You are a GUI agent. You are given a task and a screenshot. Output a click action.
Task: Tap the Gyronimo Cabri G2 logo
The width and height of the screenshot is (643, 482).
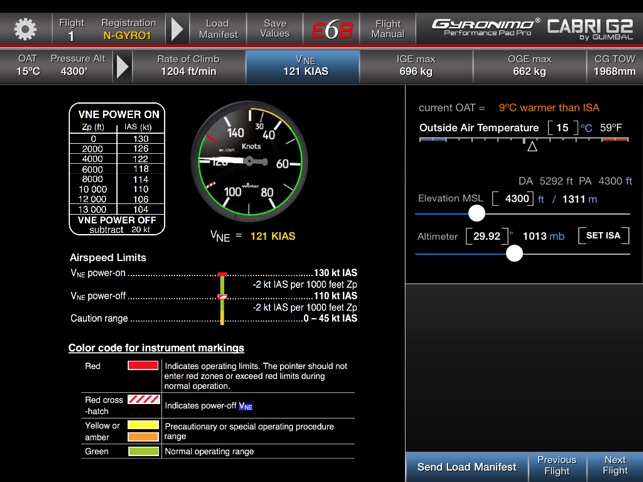(531, 29)
